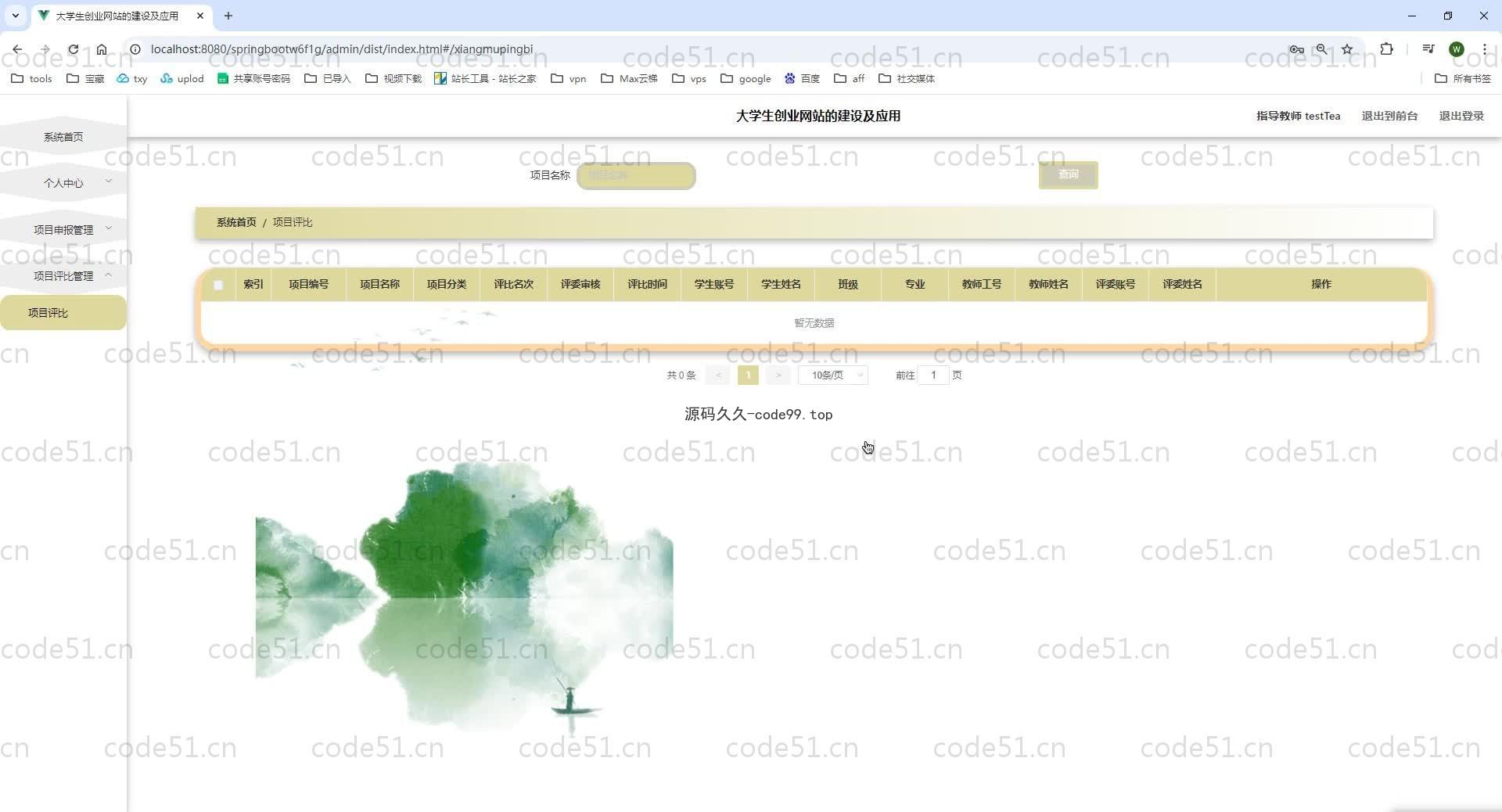Click the zoom magnifier icon in address bar

point(1321,49)
